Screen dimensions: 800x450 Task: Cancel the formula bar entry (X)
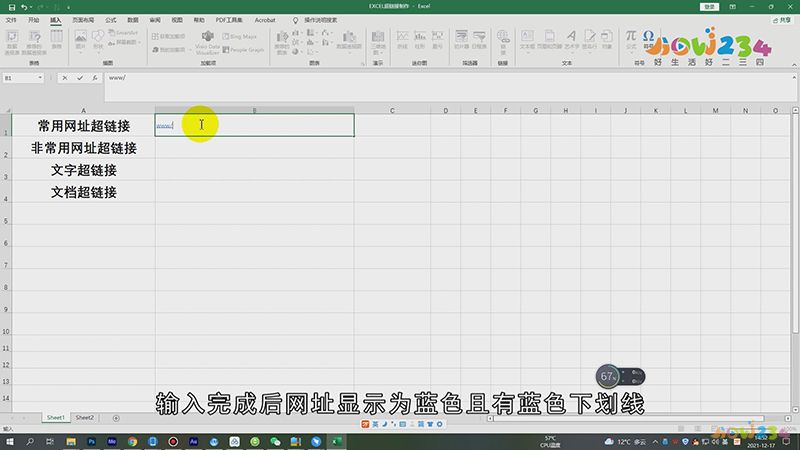pos(65,78)
